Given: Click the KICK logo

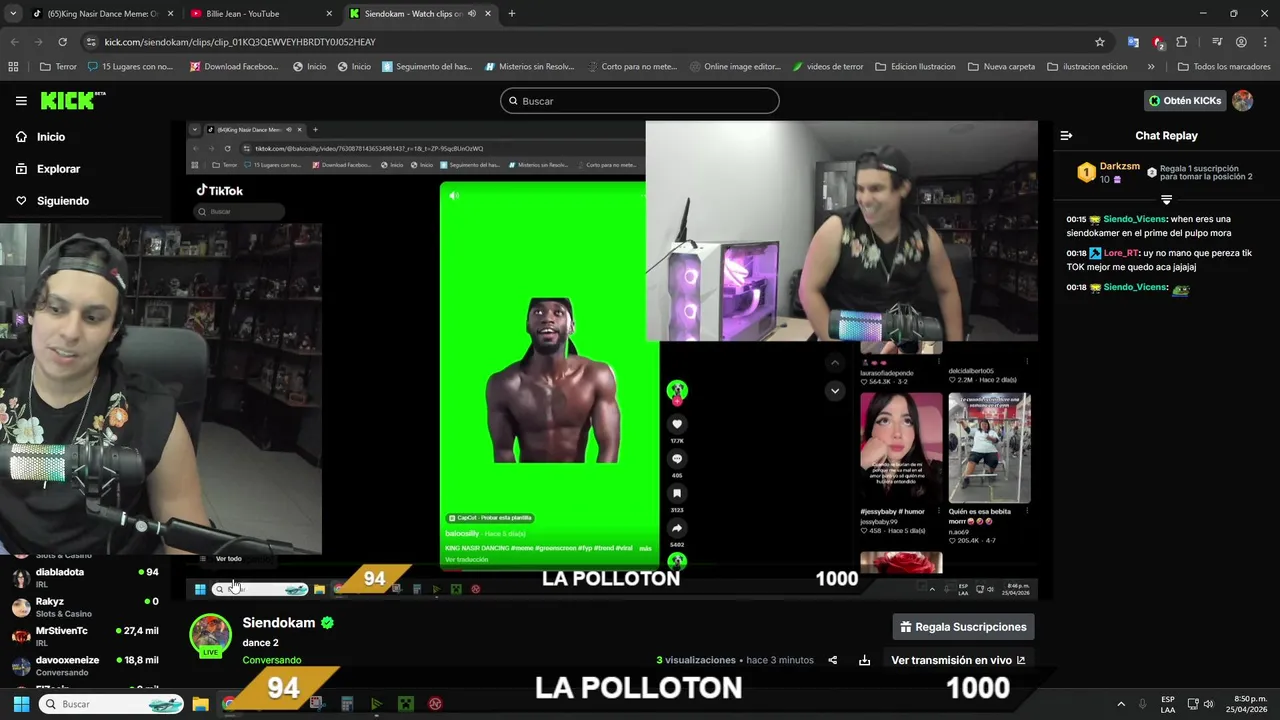Looking at the screenshot, I should point(73,101).
